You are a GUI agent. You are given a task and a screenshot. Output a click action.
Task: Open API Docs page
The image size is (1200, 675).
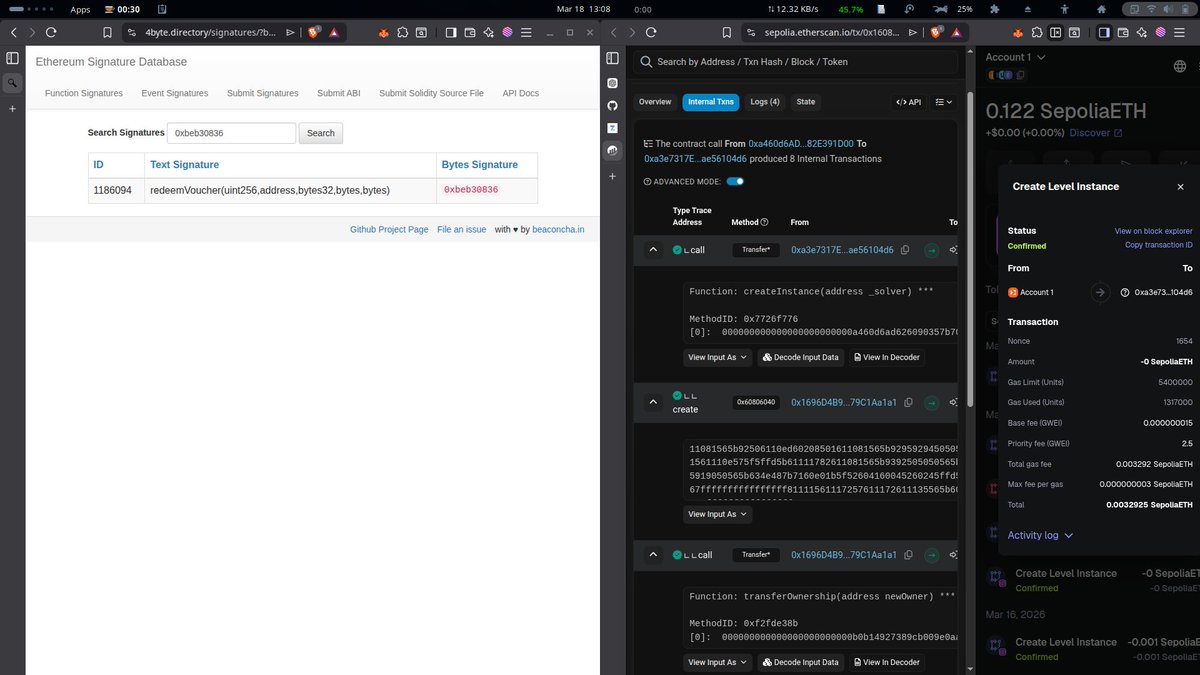tap(520, 93)
